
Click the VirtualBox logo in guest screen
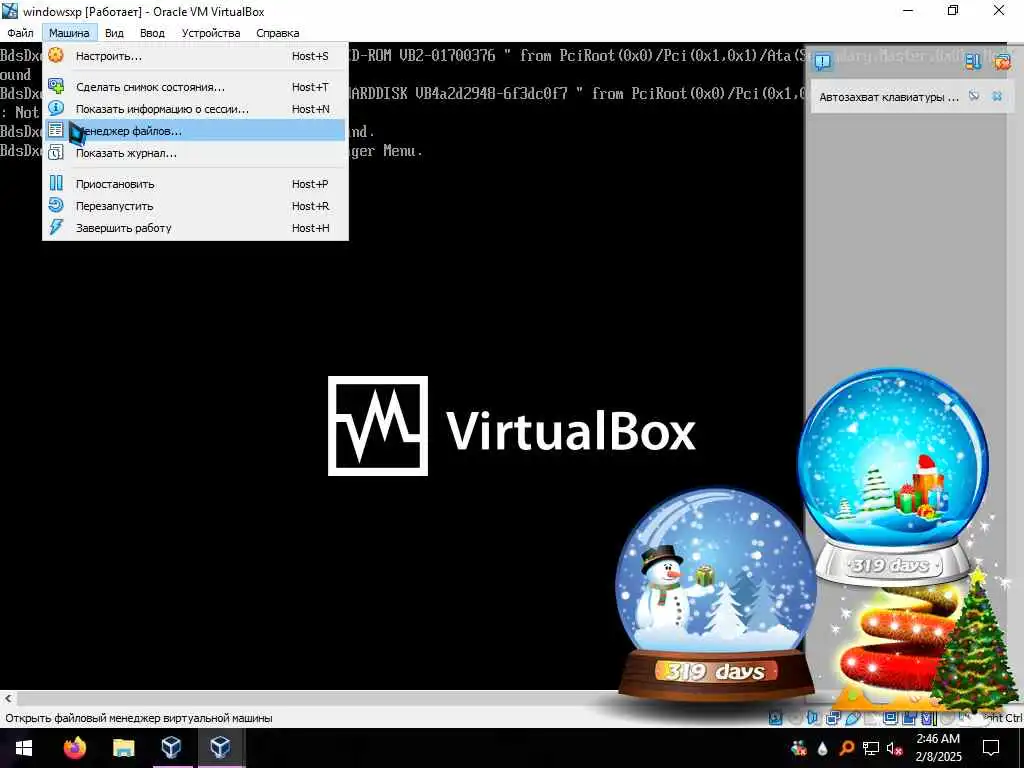coord(512,426)
